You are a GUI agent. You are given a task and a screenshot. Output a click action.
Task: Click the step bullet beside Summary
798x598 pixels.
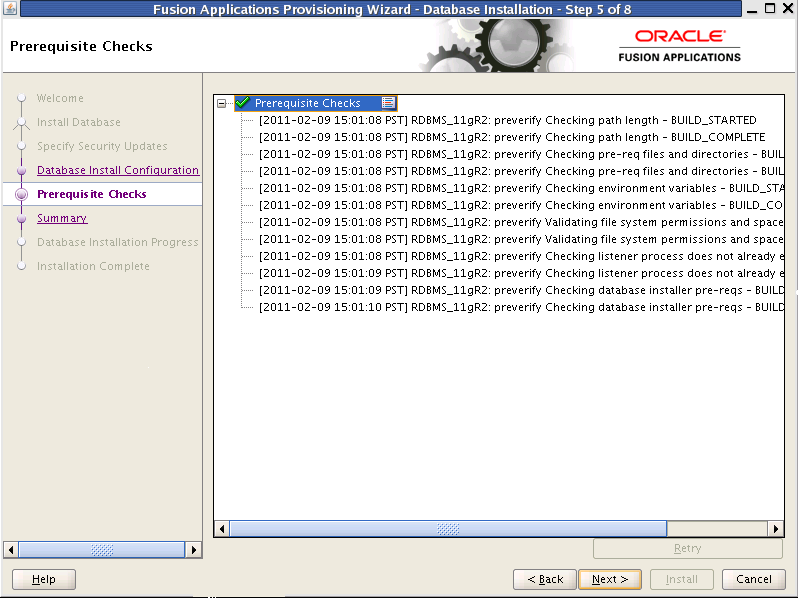pyautogui.click(x=21, y=218)
